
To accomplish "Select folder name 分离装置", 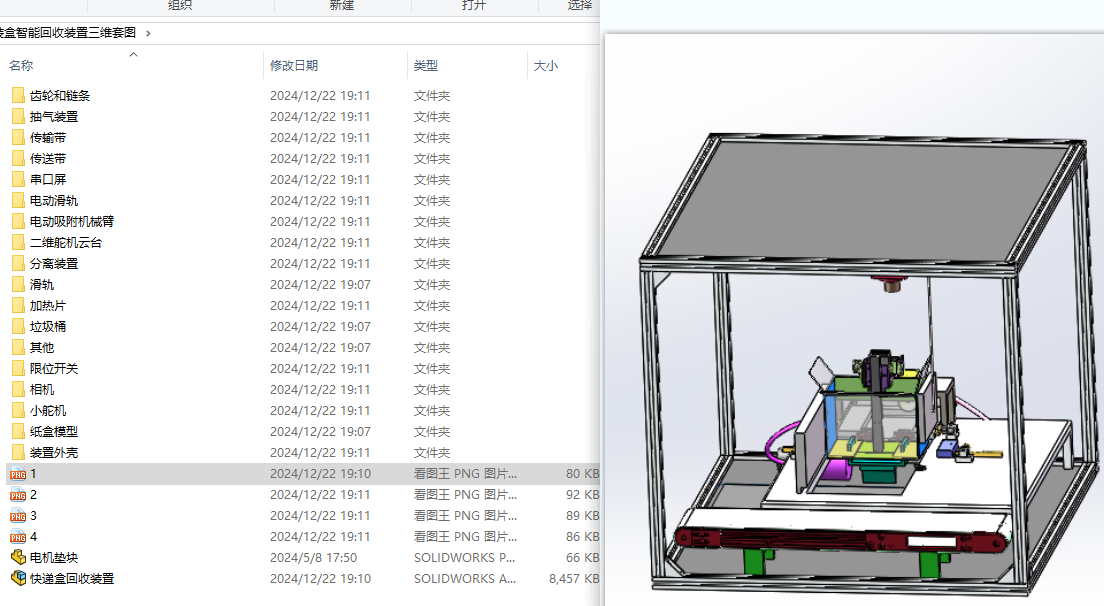I will (54, 264).
